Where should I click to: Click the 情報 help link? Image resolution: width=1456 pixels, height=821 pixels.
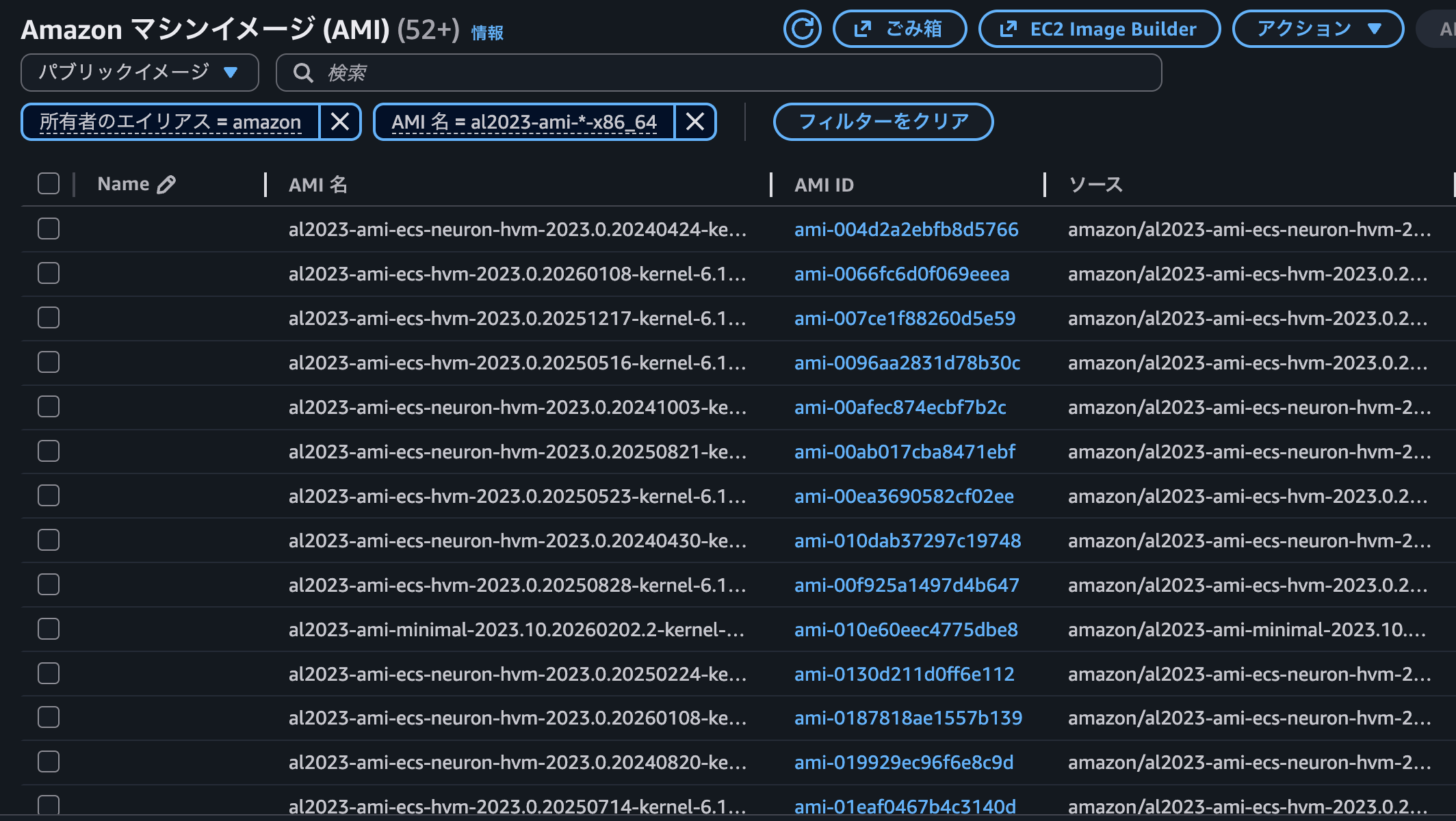tap(486, 32)
